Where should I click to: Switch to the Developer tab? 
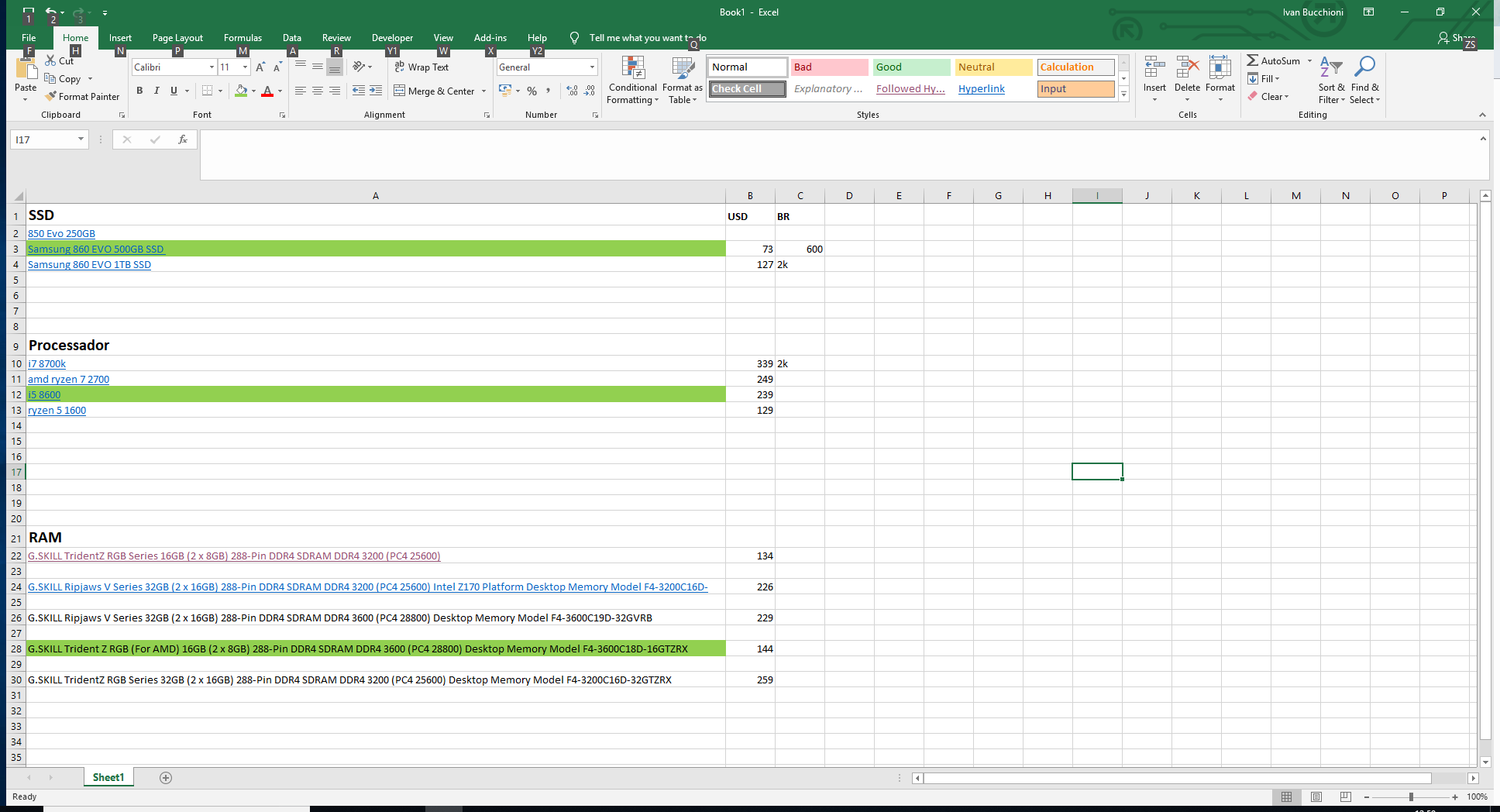tap(392, 37)
